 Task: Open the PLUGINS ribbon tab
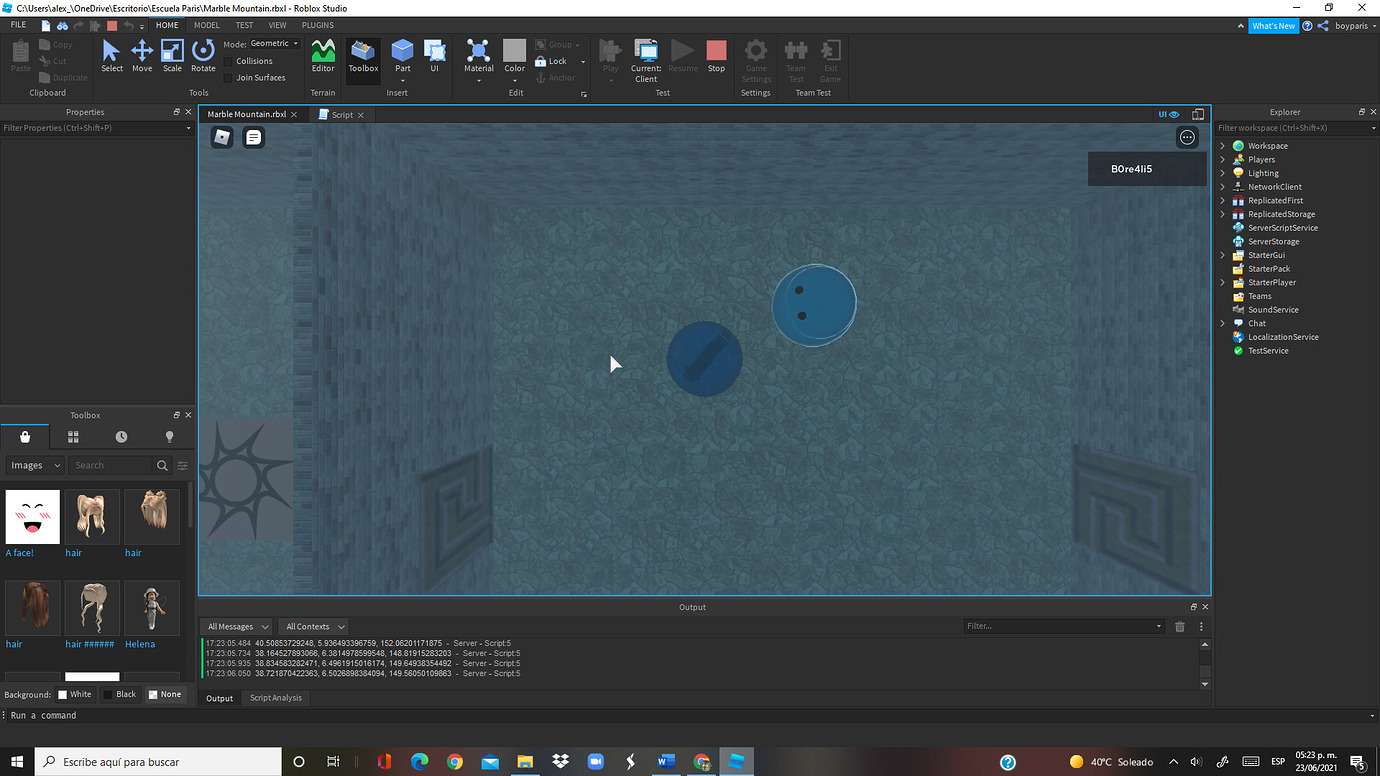[x=318, y=25]
